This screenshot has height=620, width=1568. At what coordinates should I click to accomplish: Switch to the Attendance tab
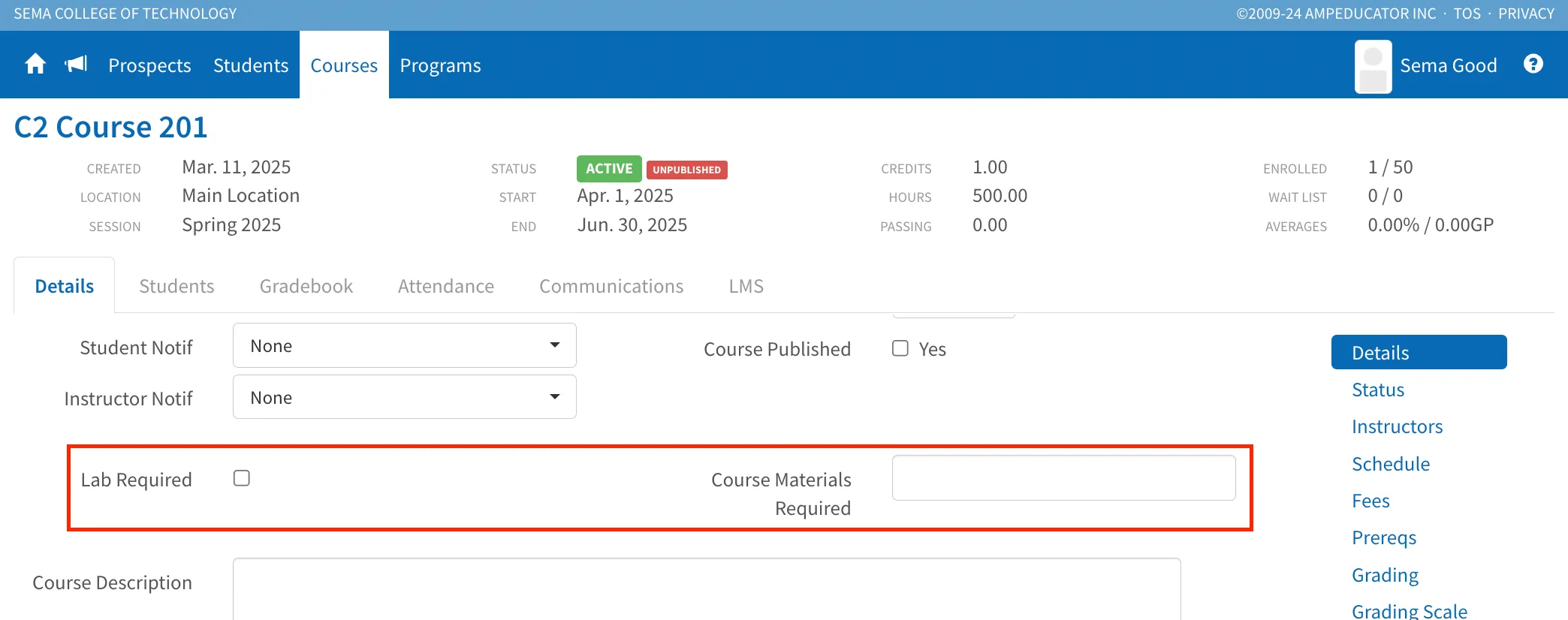446,286
